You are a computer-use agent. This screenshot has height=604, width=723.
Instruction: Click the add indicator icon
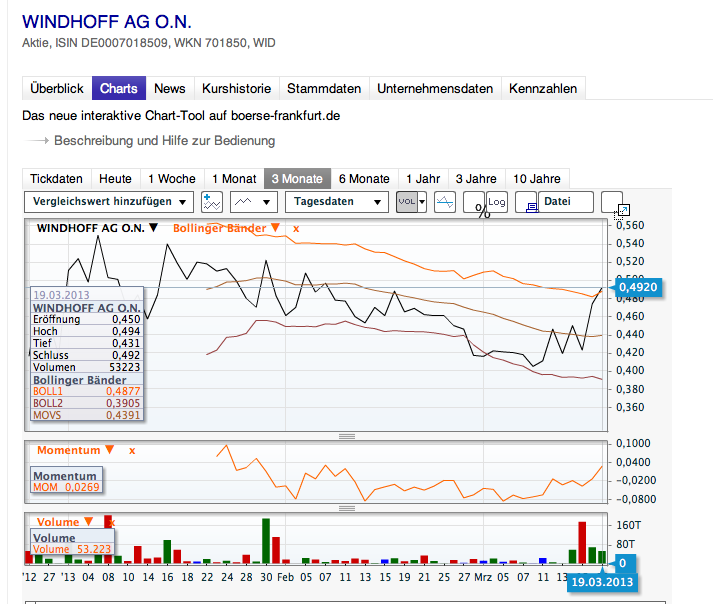click(x=212, y=202)
